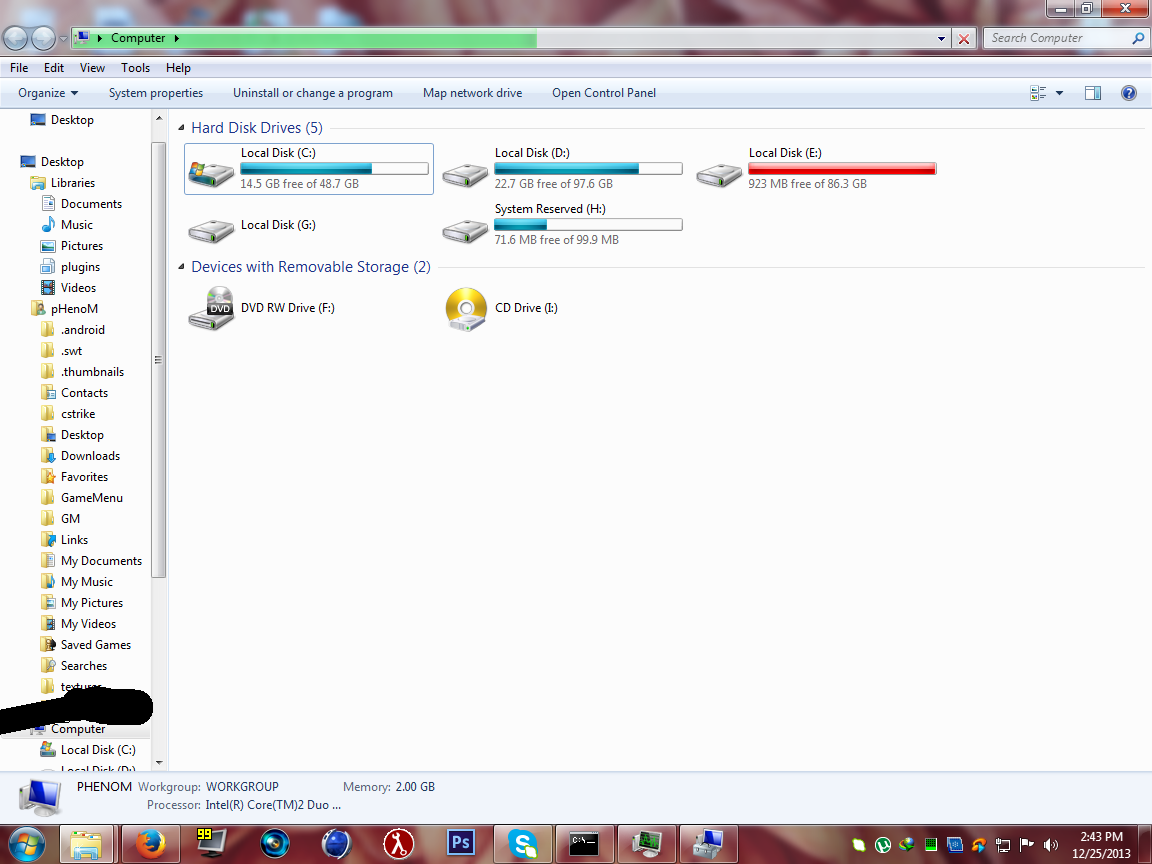Expand the address bar history dropdown
1152x864 pixels.
pyautogui.click(x=941, y=38)
